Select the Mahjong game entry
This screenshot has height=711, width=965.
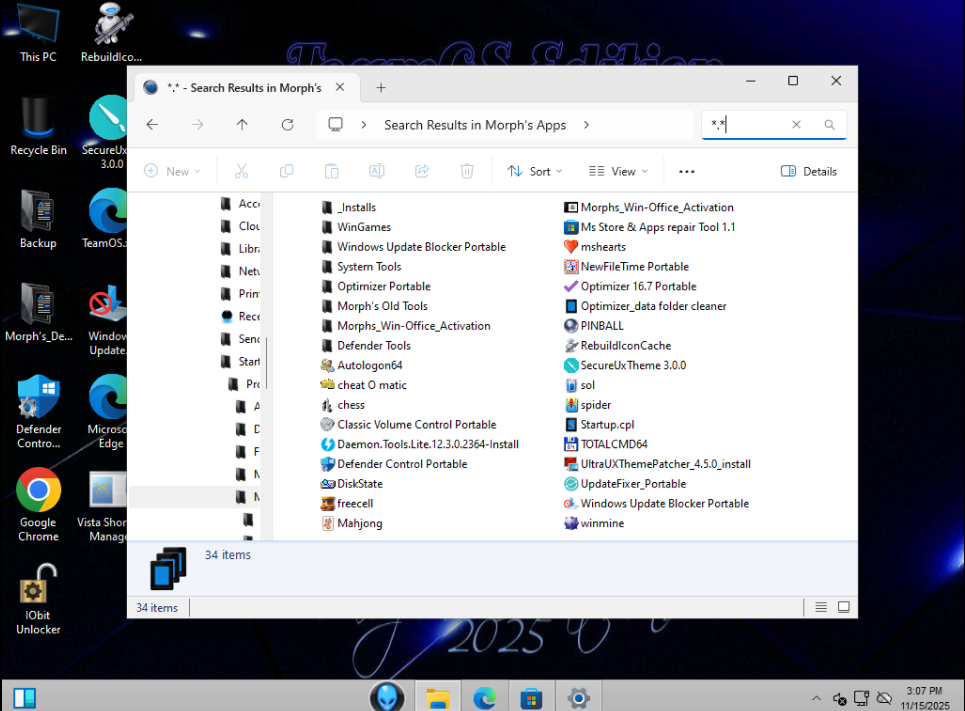pyautogui.click(x=359, y=523)
